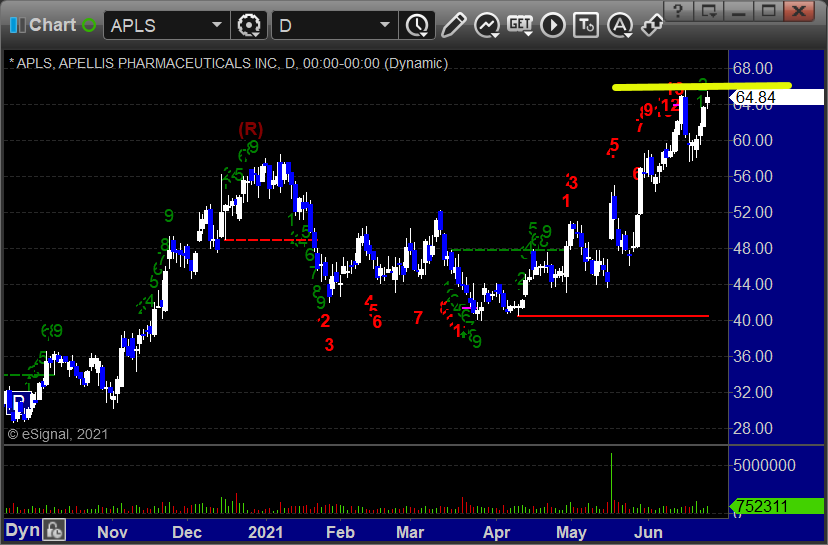The height and width of the screenshot is (545, 828).
Task: Click the tall green volume spike bar
Action: (611, 483)
